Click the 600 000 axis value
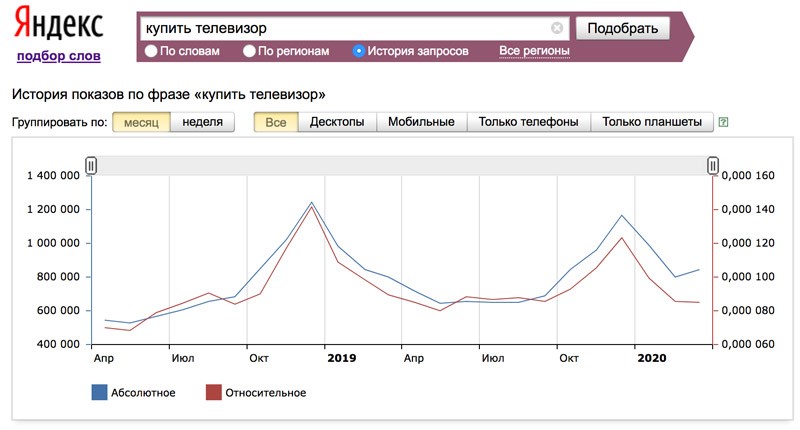Screen dimensions: 800x430 (58, 310)
